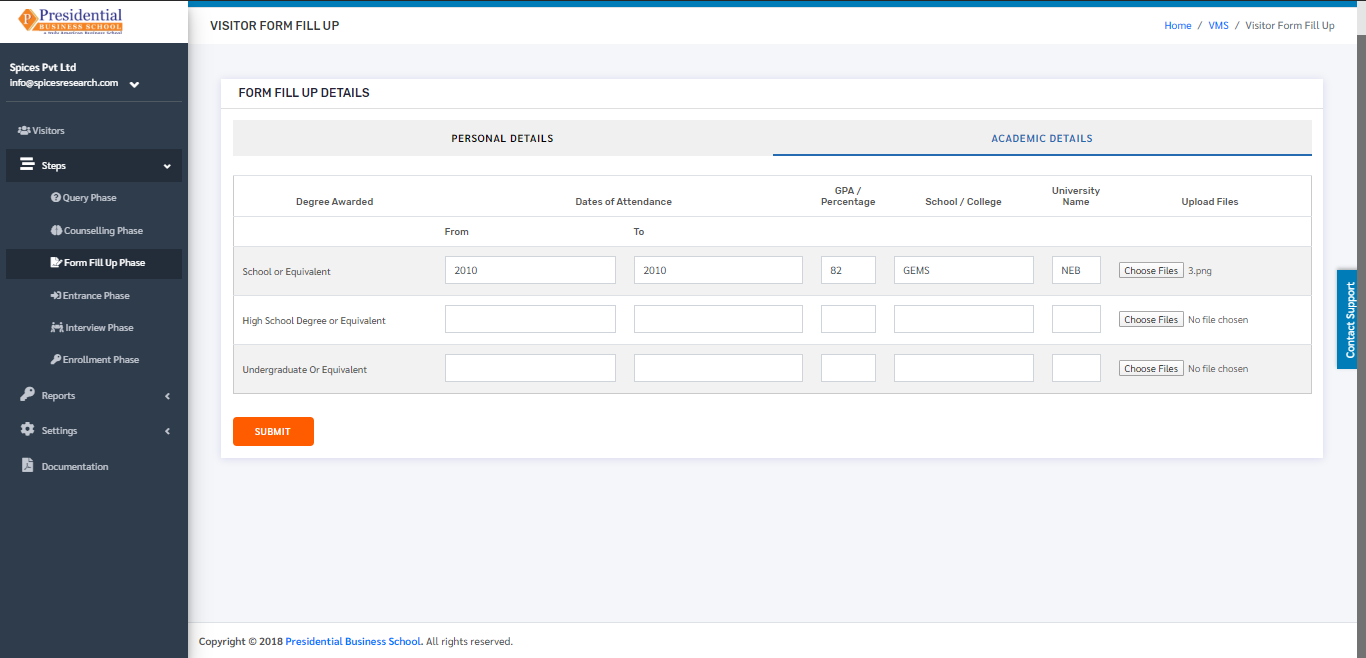The width and height of the screenshot is (1366, 658).
Task: Click the orange Submit button
Action: tap(273, 431)
